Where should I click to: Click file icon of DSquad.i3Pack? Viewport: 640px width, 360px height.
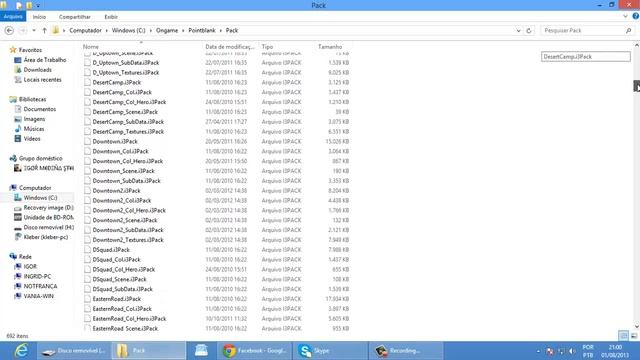[87, 249]
